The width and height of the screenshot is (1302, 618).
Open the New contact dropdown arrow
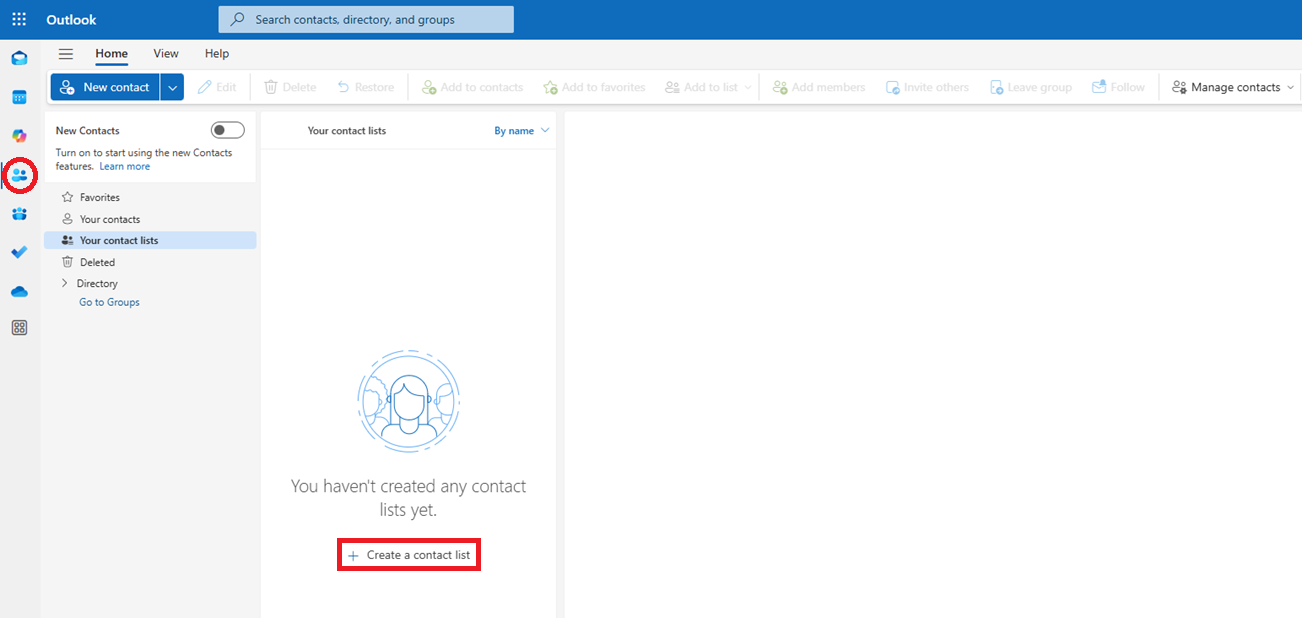(x=171, y=87)
